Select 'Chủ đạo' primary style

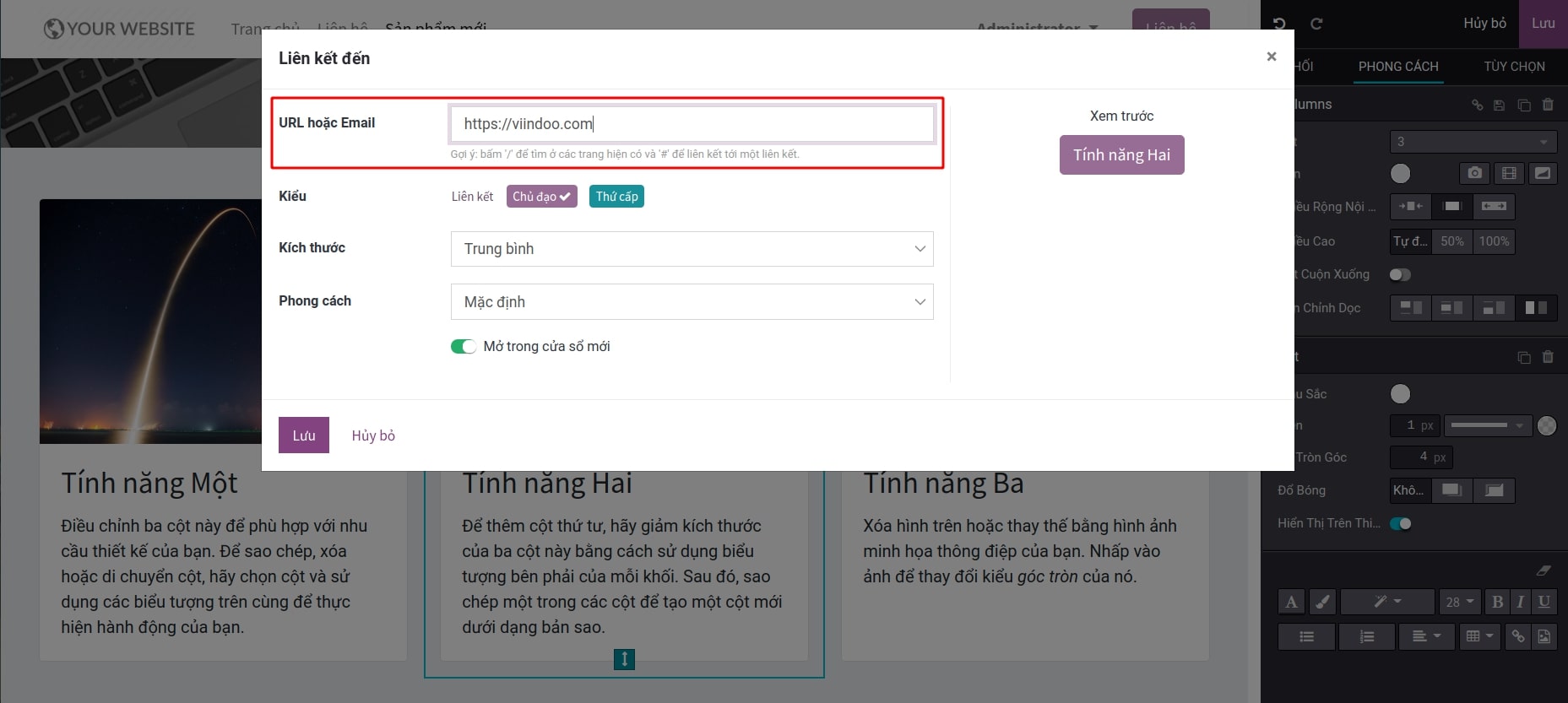click(541, 197)
